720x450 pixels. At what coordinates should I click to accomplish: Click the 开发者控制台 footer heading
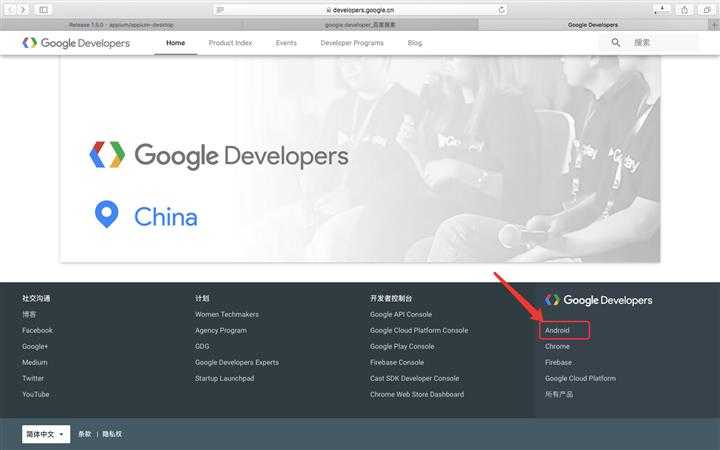(391, 298)
